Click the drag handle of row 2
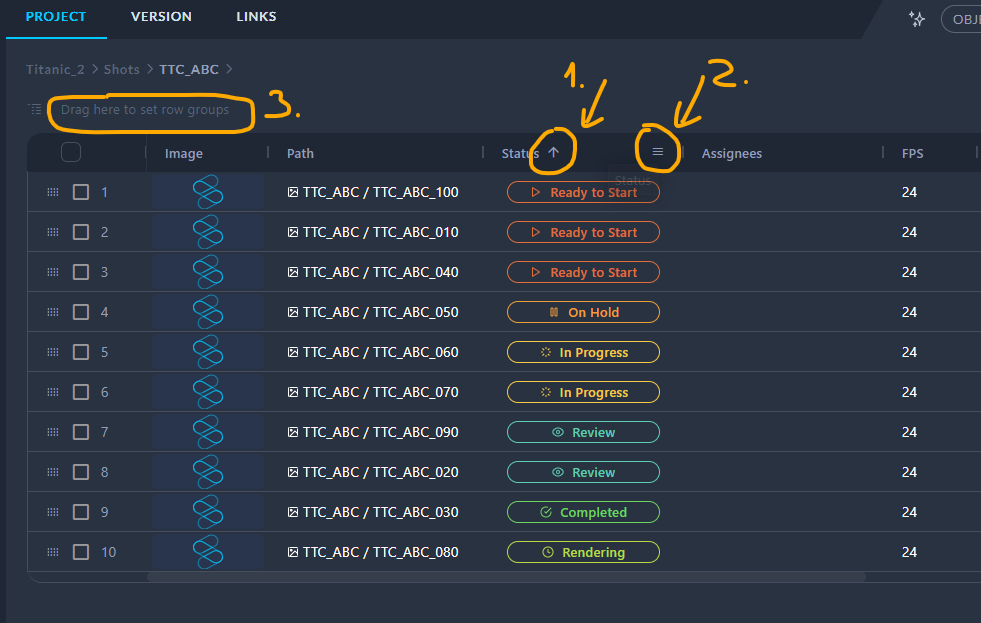981x623 pixels. click(53, 232)
